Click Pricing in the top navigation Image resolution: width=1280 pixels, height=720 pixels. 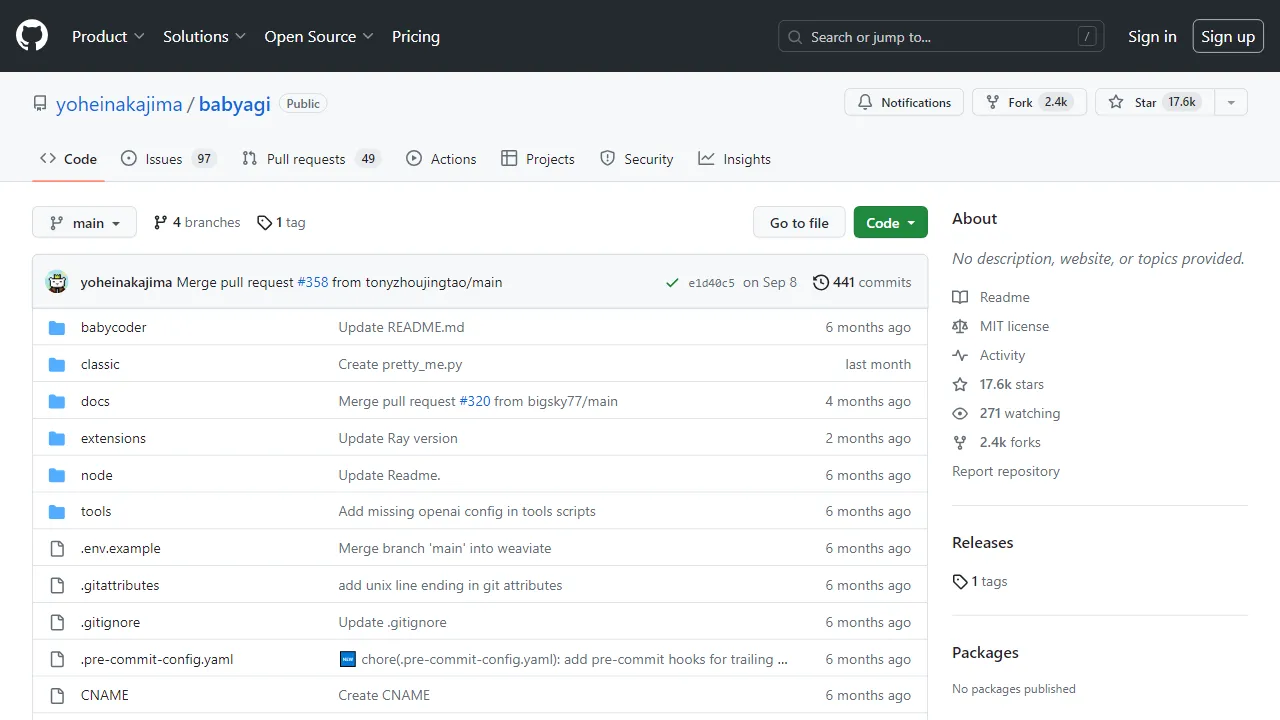[x=416, y=36]
